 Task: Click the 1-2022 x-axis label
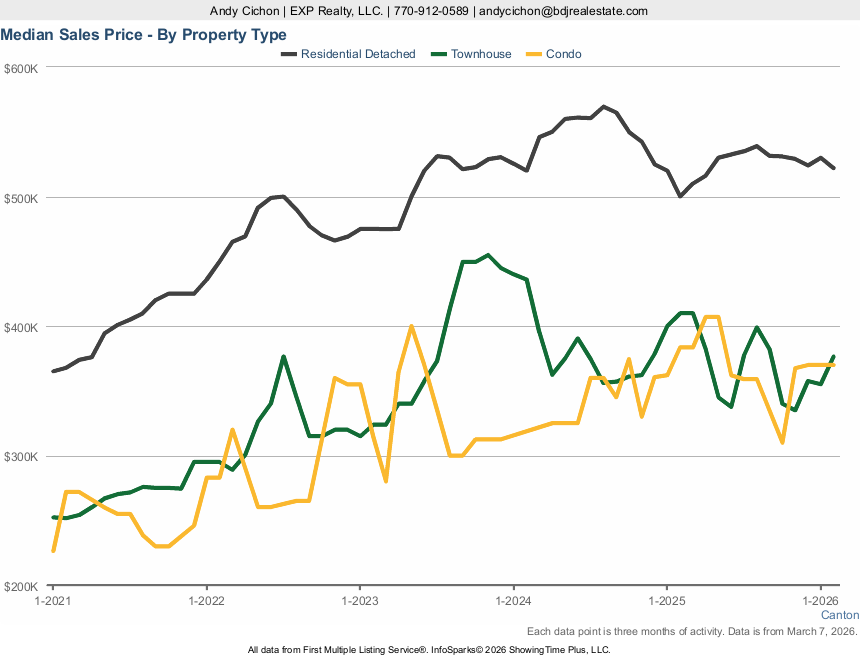(206, 601)
